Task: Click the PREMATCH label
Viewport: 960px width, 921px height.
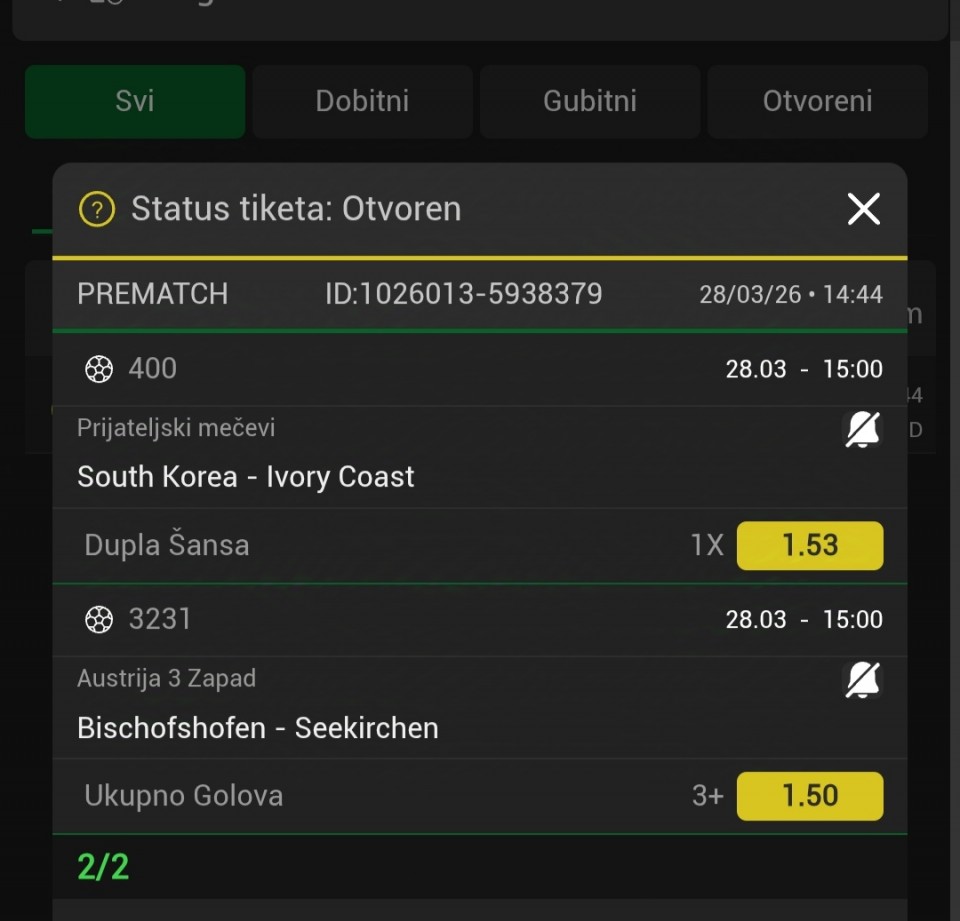Action: pyautogui.click(x=152, y=294)
